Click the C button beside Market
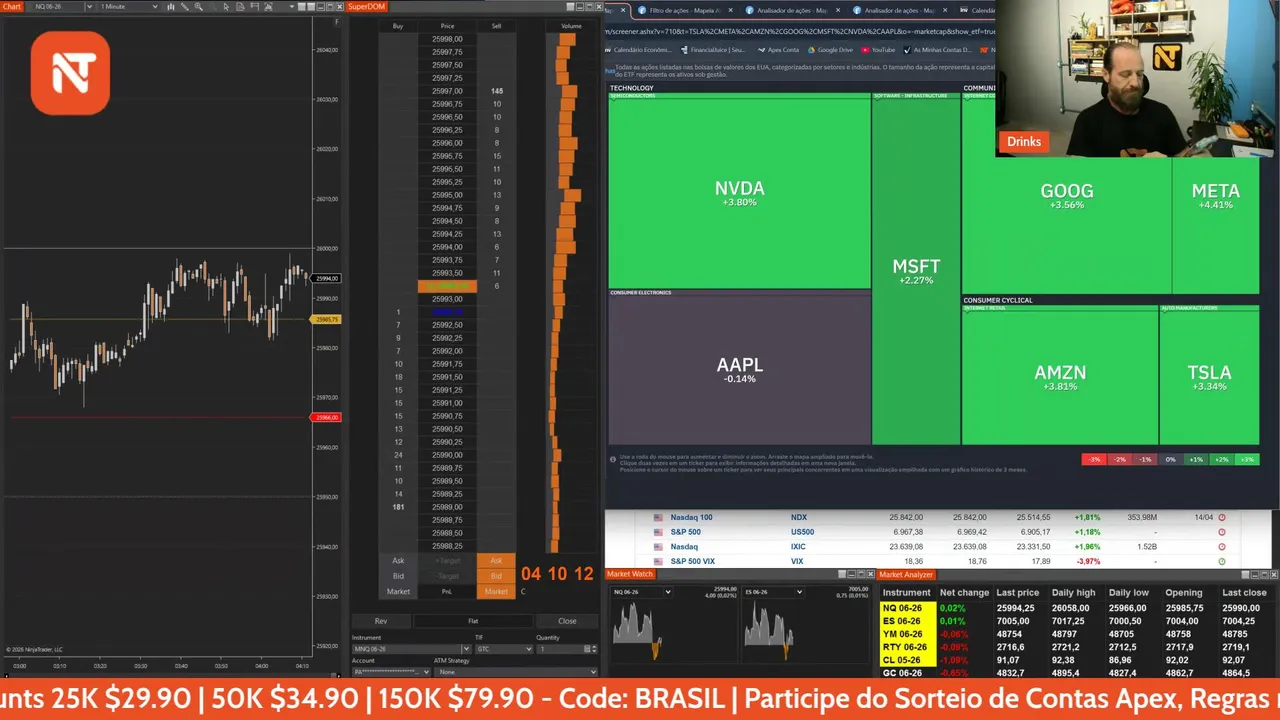 point(523,591)
